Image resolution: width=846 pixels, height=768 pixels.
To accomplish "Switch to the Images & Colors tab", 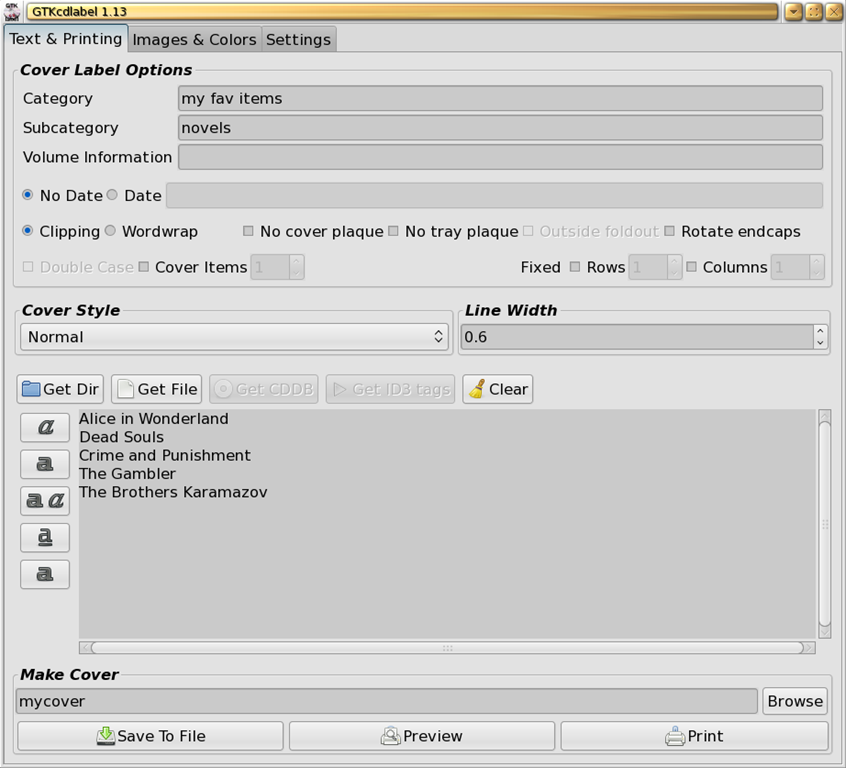I will click(194, 39).
